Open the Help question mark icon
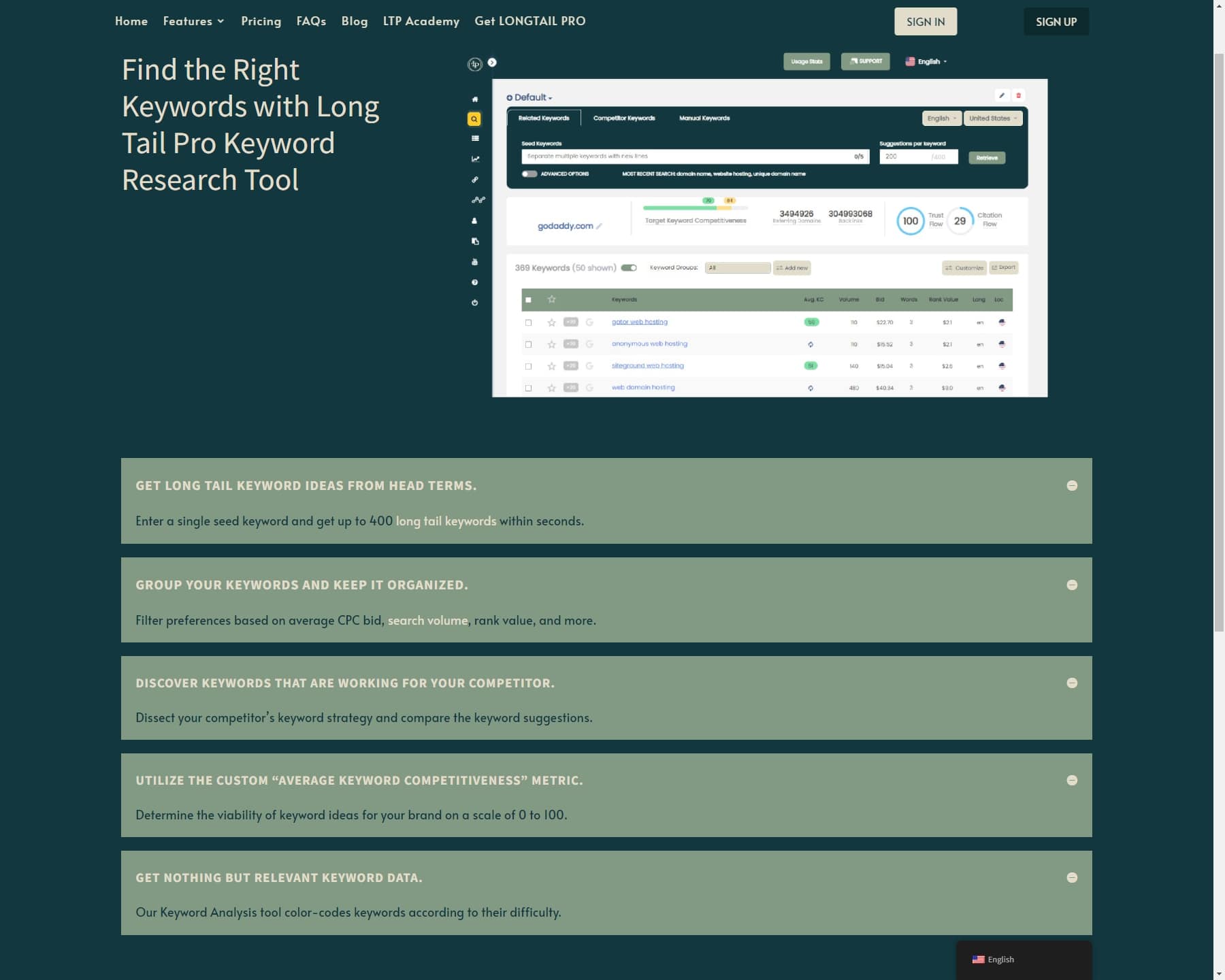 (x=474, y=282)
